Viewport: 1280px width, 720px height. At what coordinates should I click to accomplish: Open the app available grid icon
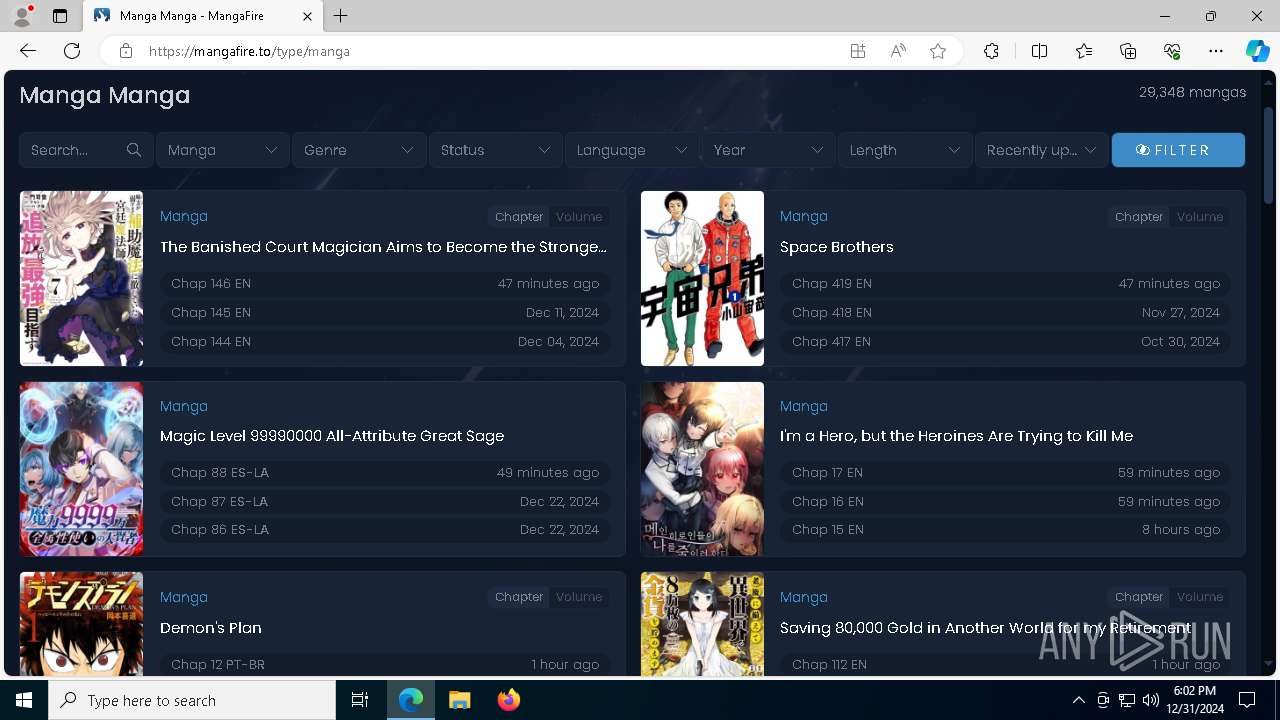point(858,51)
